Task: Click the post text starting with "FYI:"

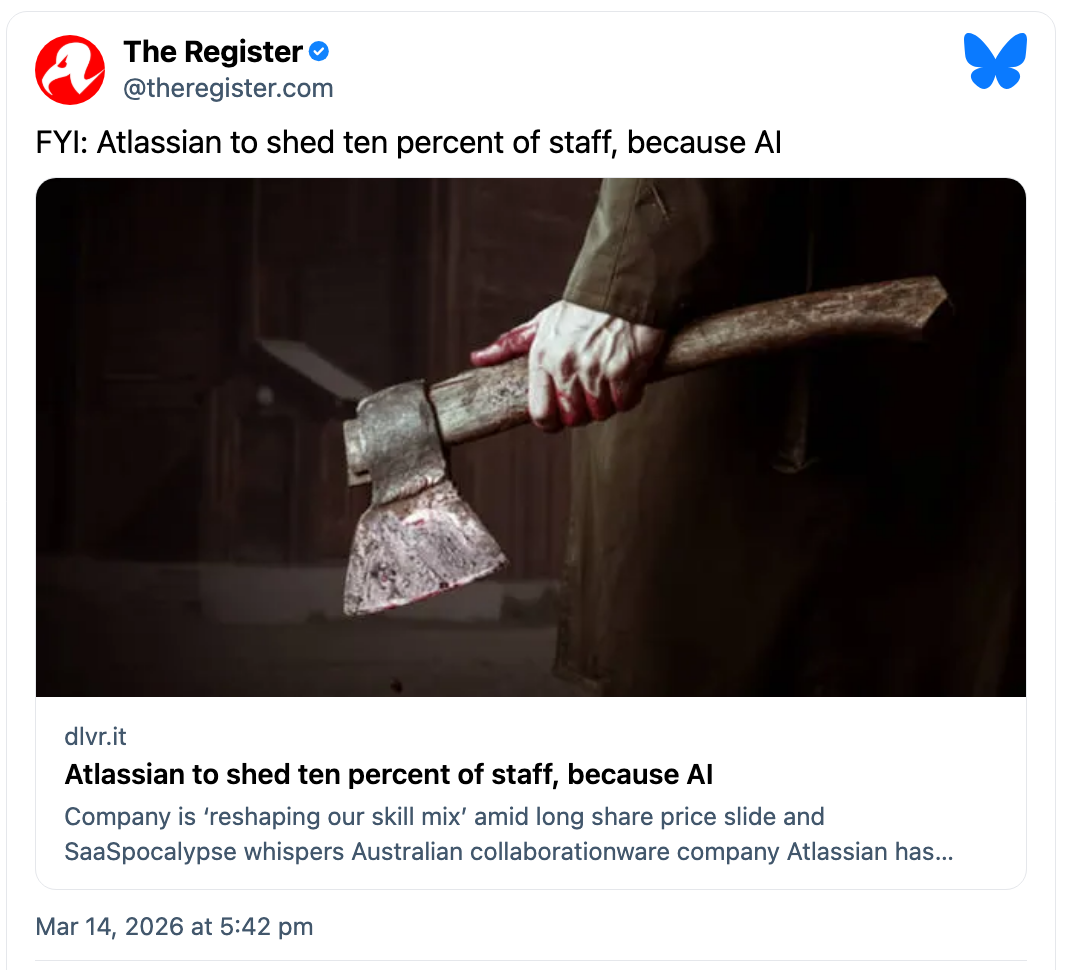Action: (408, 143)
